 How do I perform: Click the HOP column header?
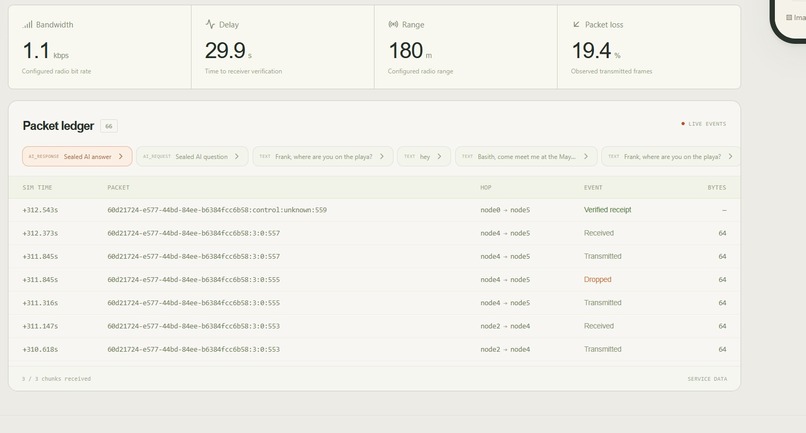[486, 188]
